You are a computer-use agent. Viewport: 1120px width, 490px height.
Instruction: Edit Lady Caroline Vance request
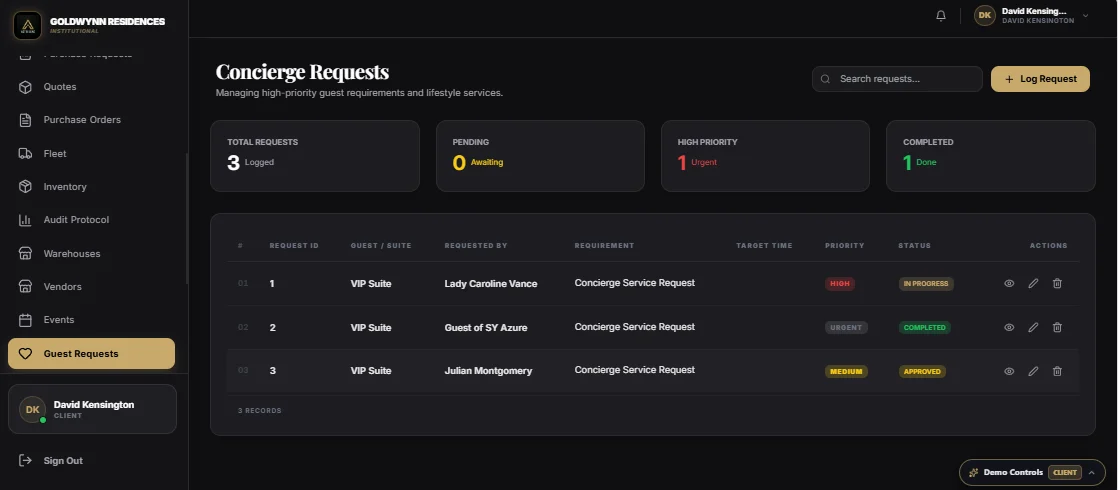[x=1033, y=284]
